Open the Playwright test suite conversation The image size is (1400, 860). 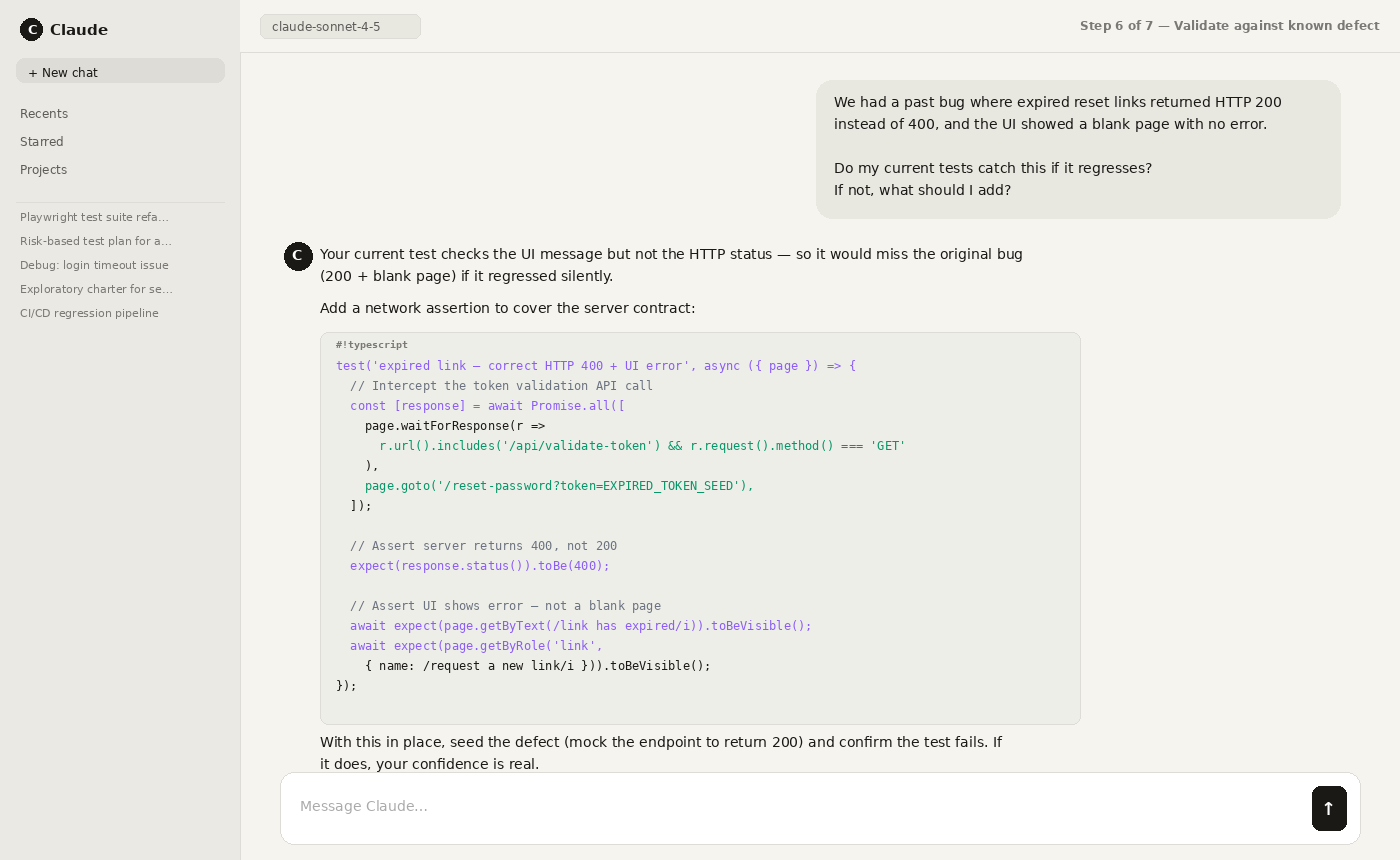(x=94, y=216)
